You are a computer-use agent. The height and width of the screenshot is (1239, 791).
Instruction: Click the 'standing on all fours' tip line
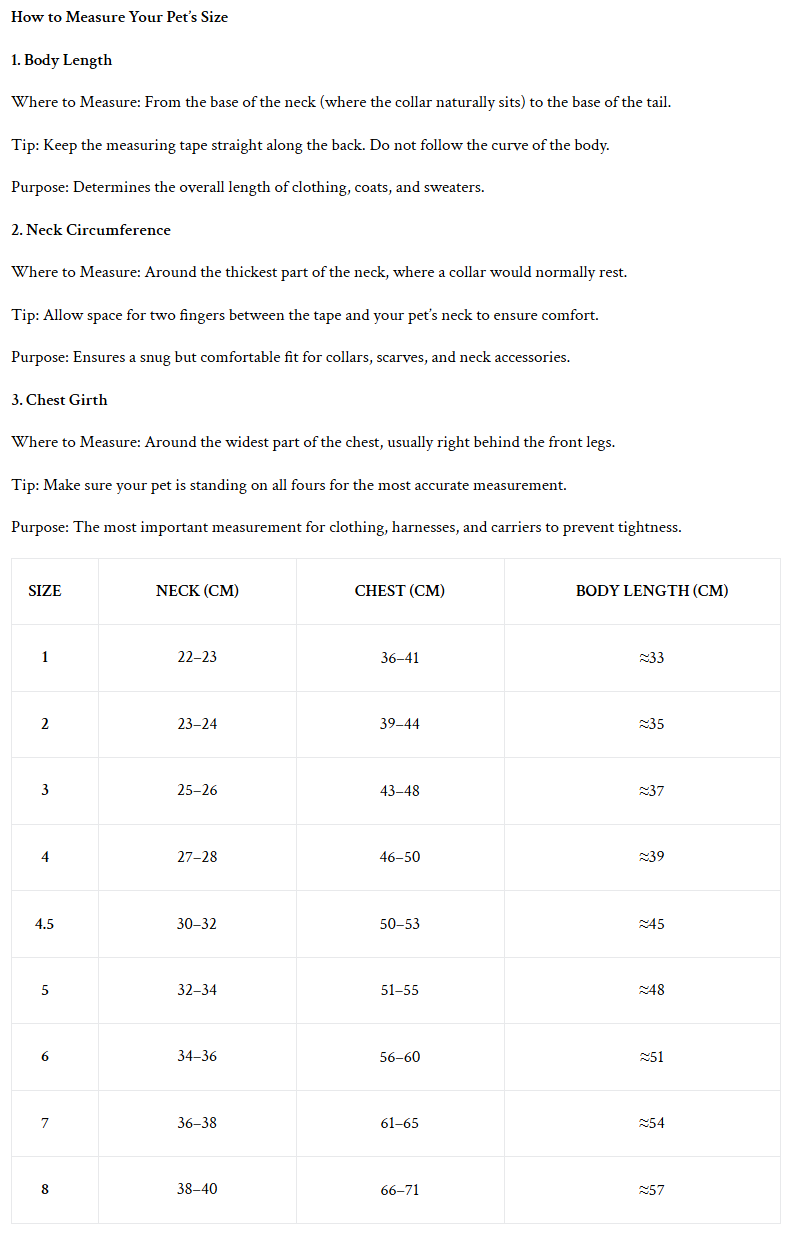[x=289, y=485]
